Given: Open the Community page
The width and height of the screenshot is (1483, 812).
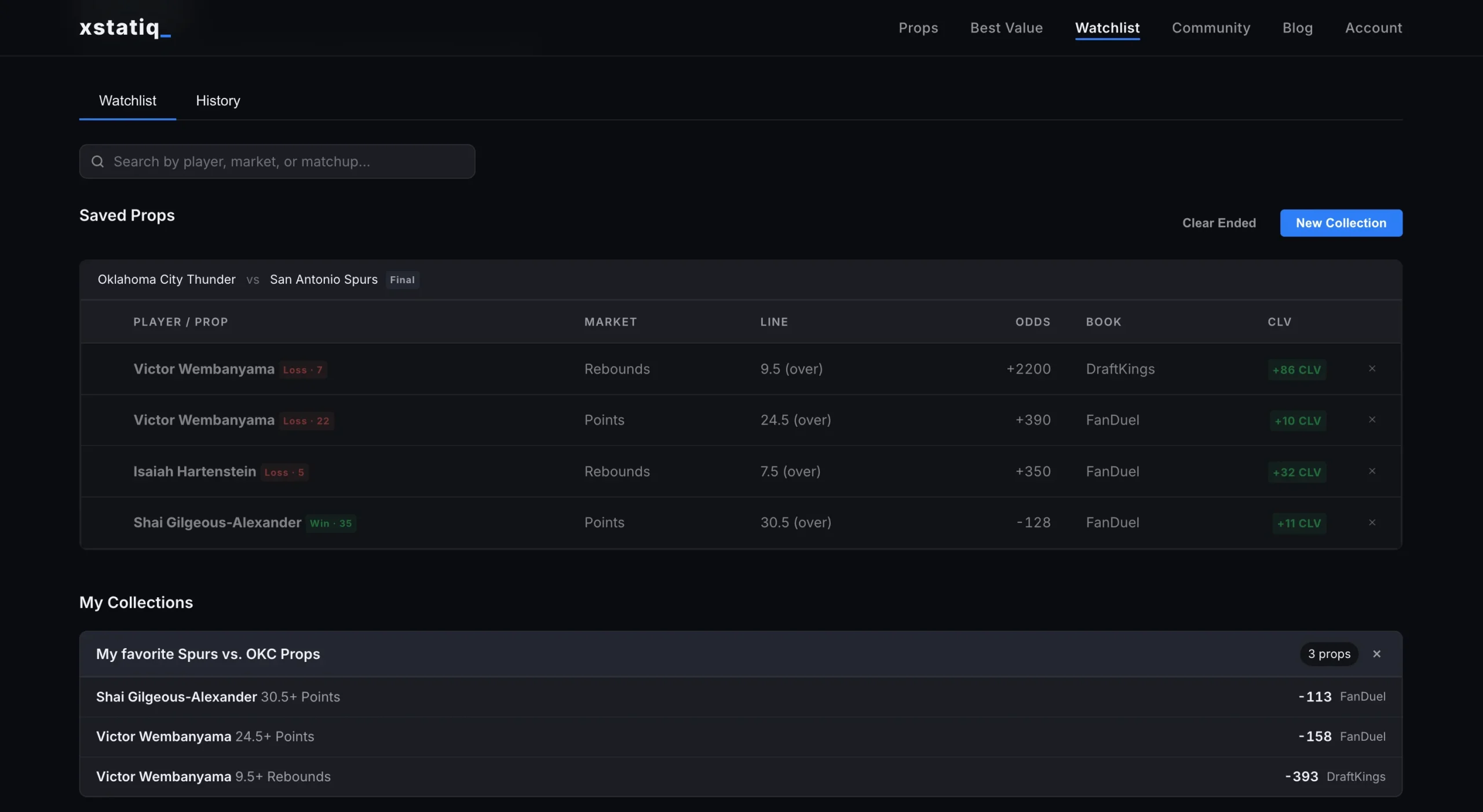Looking at the screenshot, I should pyautogui.click(x=1211, y=28).
